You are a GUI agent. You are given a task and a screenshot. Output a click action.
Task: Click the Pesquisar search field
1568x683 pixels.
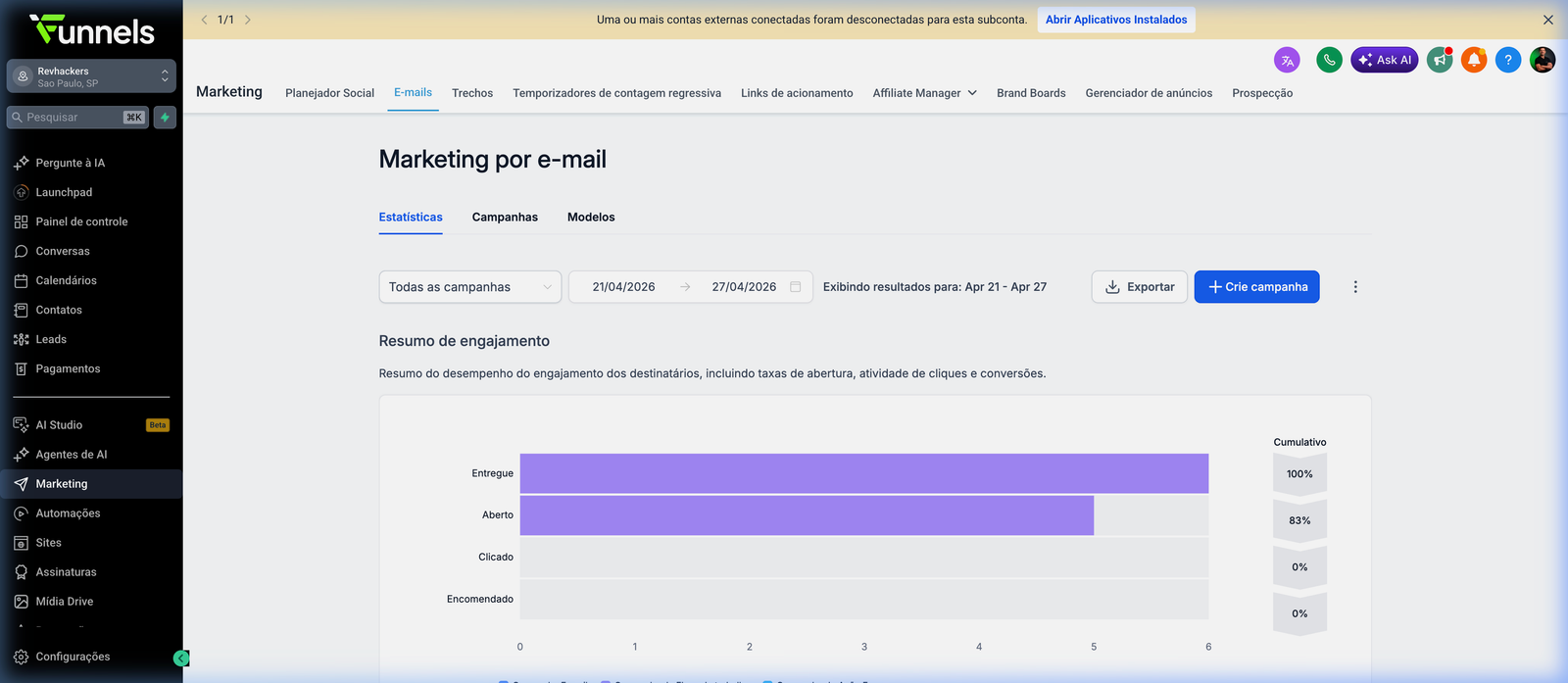coord(77,118)
